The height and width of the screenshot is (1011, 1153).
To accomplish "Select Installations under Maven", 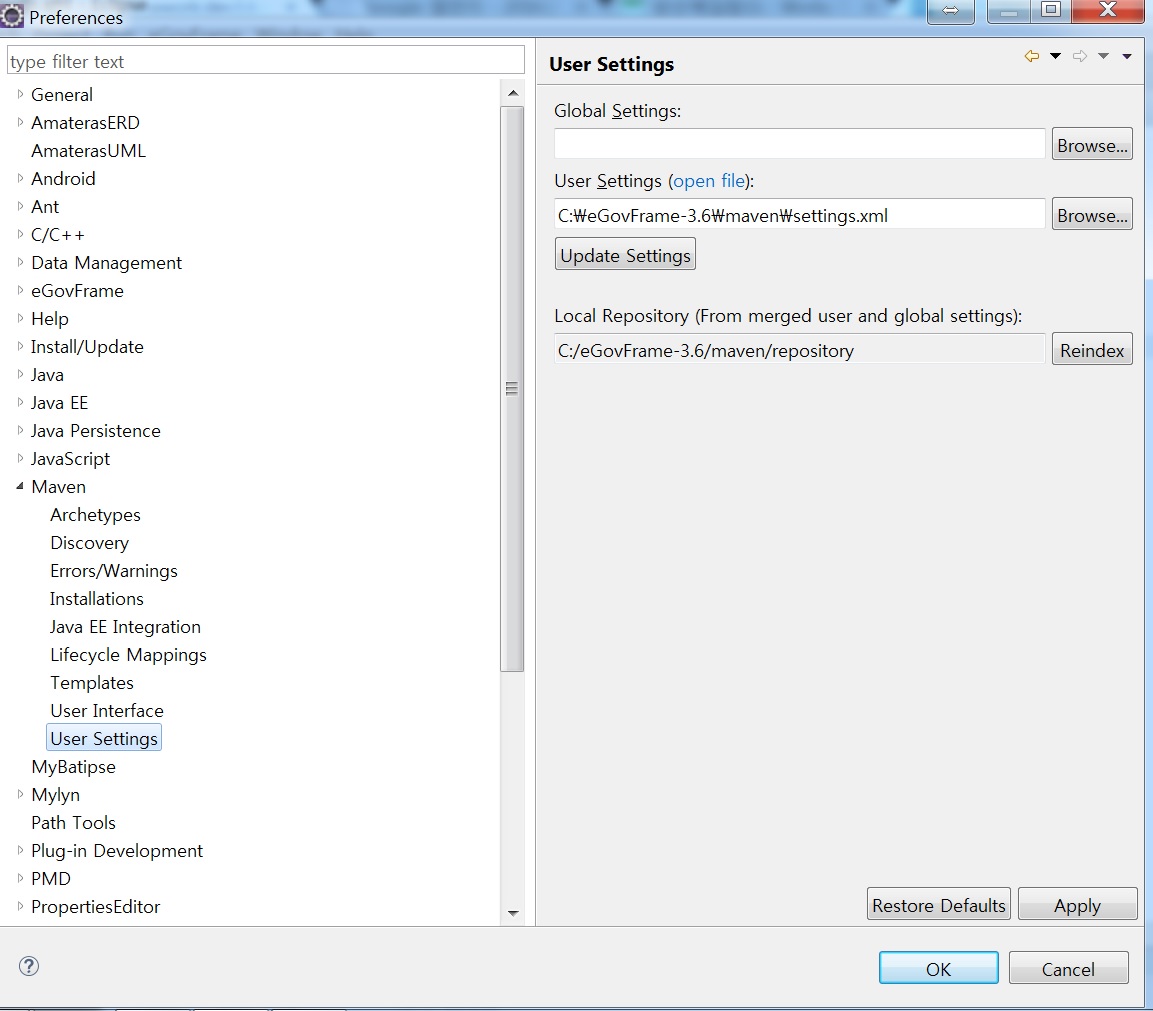I will [x=97, y=599].
